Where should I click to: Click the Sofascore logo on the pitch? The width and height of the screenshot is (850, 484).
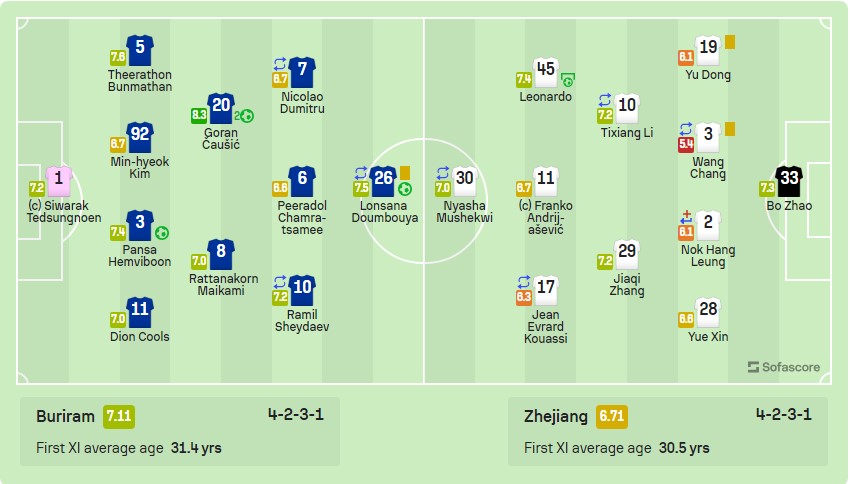(784, 367)
